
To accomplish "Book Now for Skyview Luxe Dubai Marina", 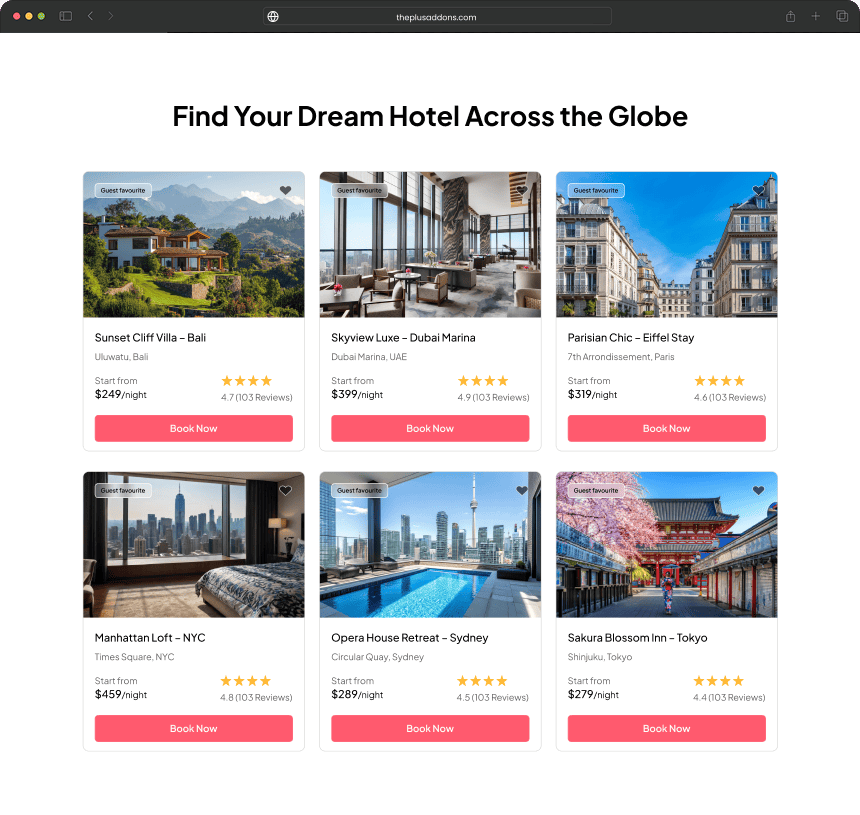I will point(430,428).
